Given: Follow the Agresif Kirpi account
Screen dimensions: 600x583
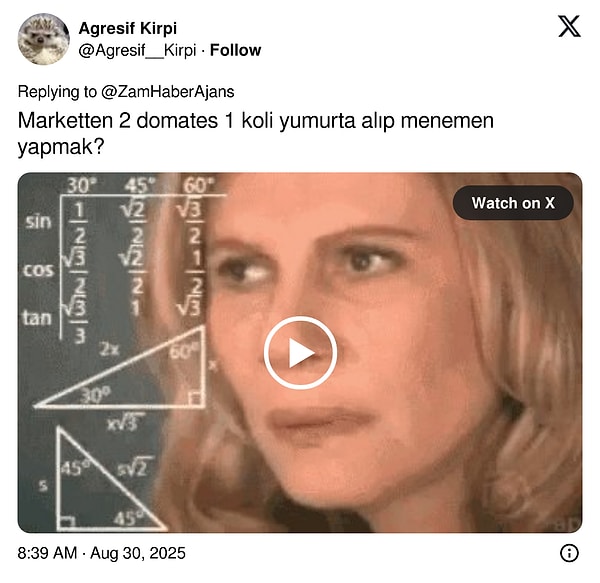Looking at the screenshot, I should 235,50.
